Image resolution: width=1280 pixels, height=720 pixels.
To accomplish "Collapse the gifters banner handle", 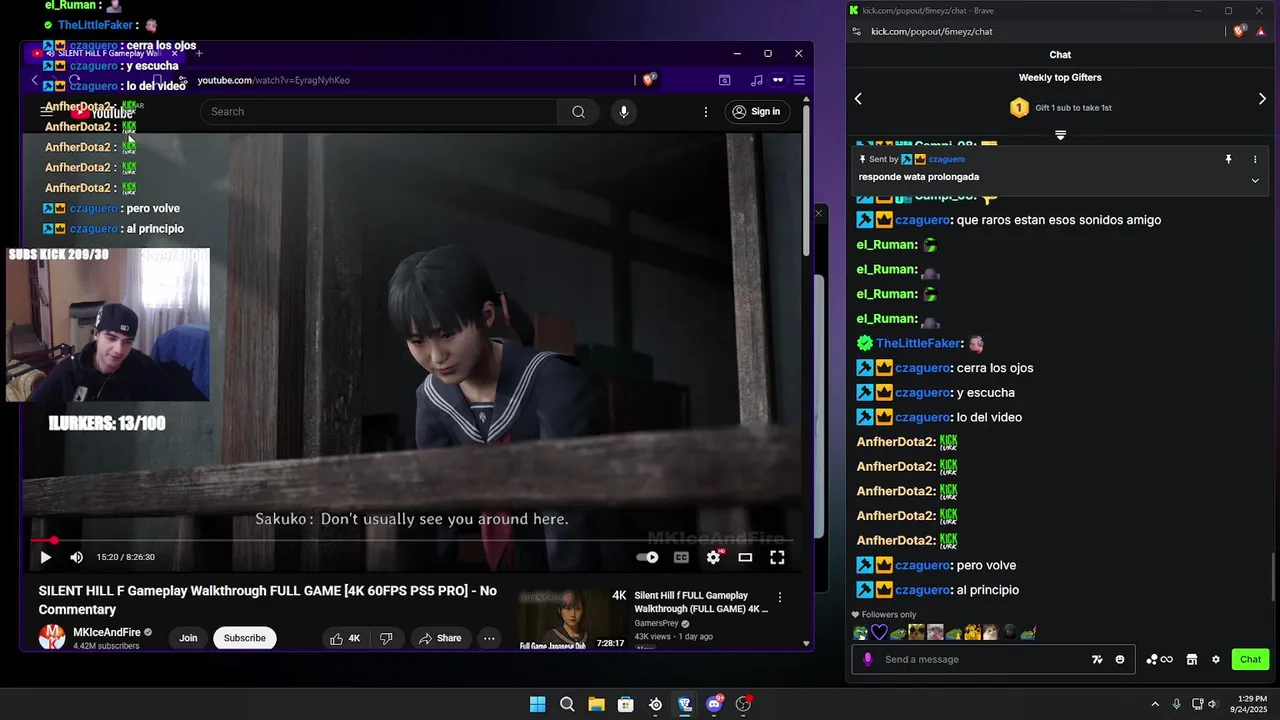I will (1060, 134).
